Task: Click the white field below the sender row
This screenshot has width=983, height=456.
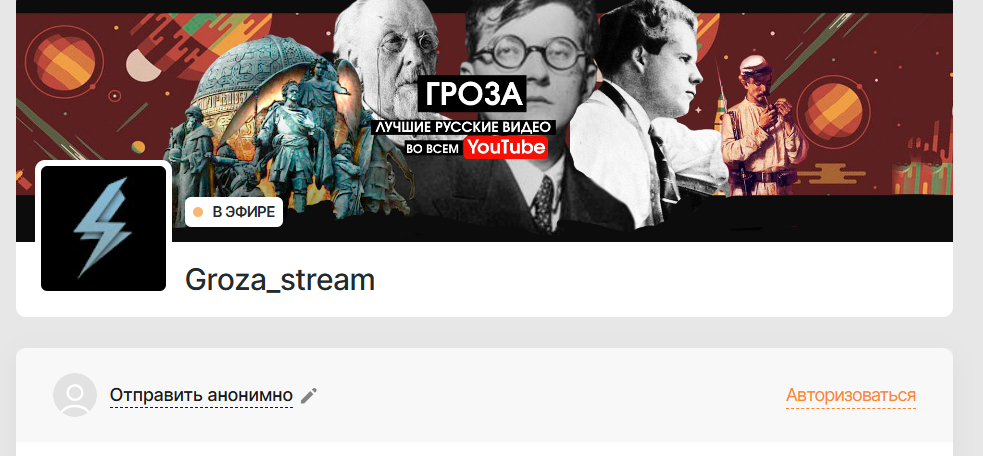Action: [x=484, y=448]
